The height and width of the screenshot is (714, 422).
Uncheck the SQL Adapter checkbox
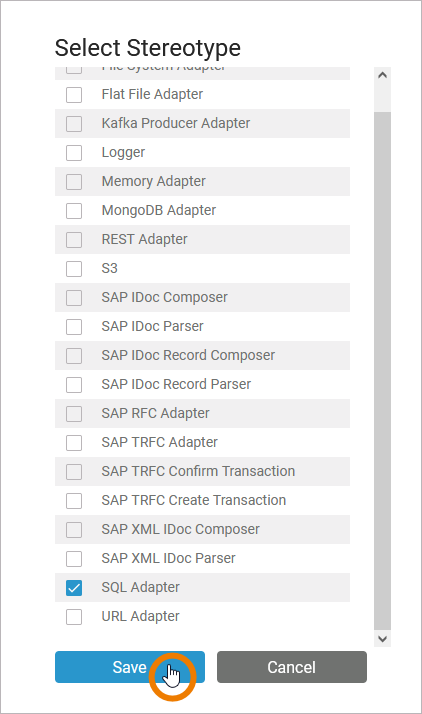click(74, 588)
